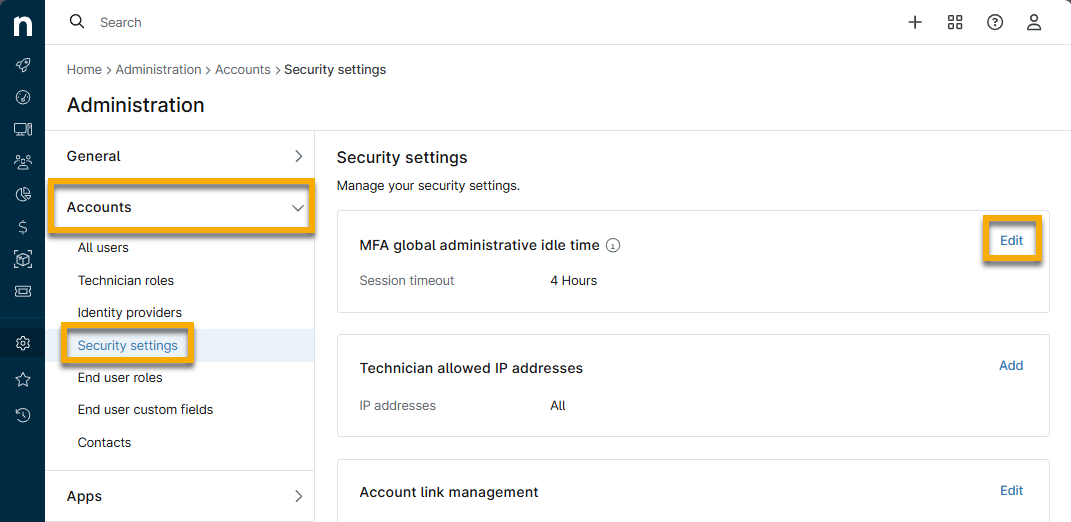Open the star favorites icon
Viewport: 1071px width, 522px height.
(22, 379)
